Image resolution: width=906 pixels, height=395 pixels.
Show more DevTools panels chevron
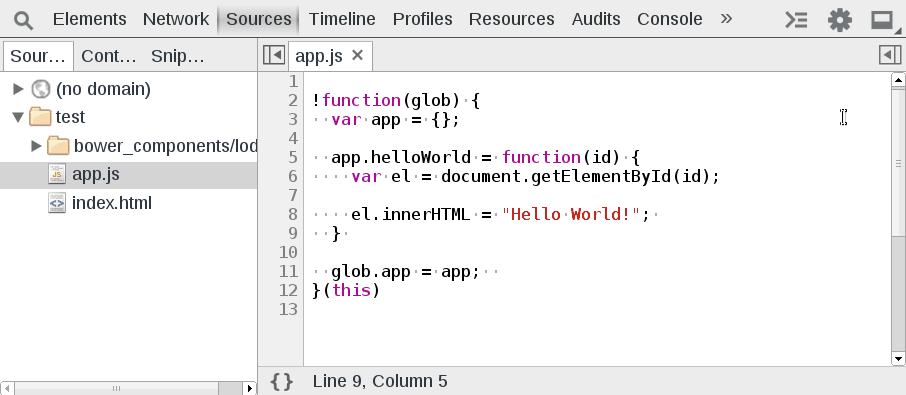(x=726, y=18)
